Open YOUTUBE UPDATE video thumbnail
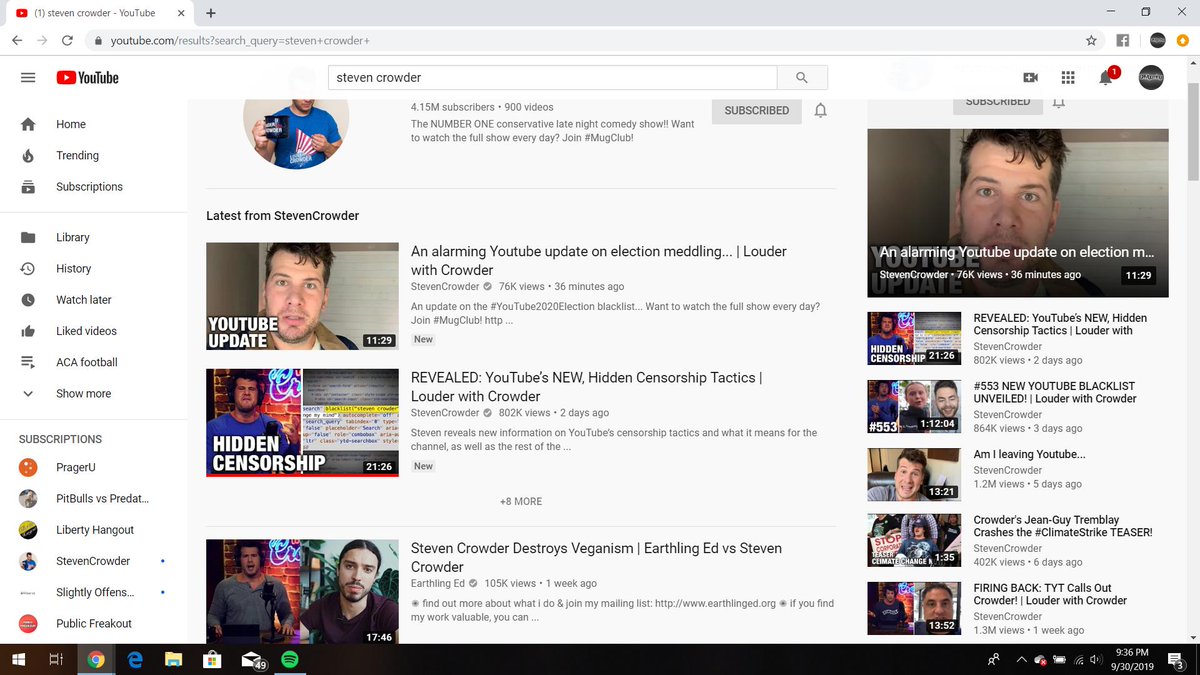Image resolution: width=1200 pixels, height=675 pixels. tap(302, 296)
